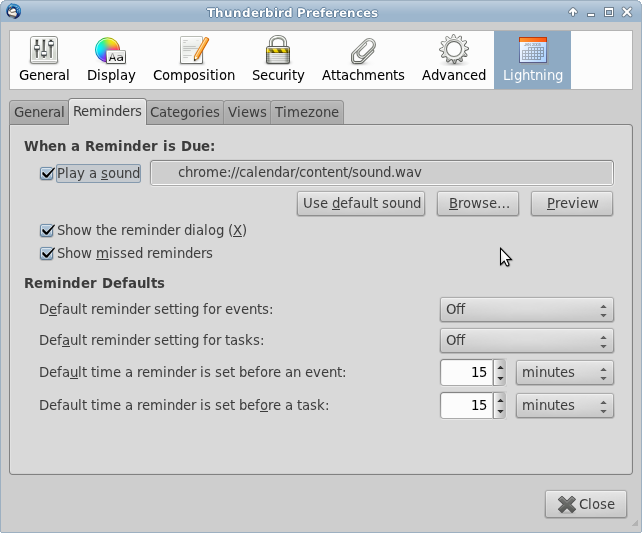This screenshot has width=642, height=533.
Task: Click 'Default reminder setting for tasks:' label
Action: [x=151, y=341]
